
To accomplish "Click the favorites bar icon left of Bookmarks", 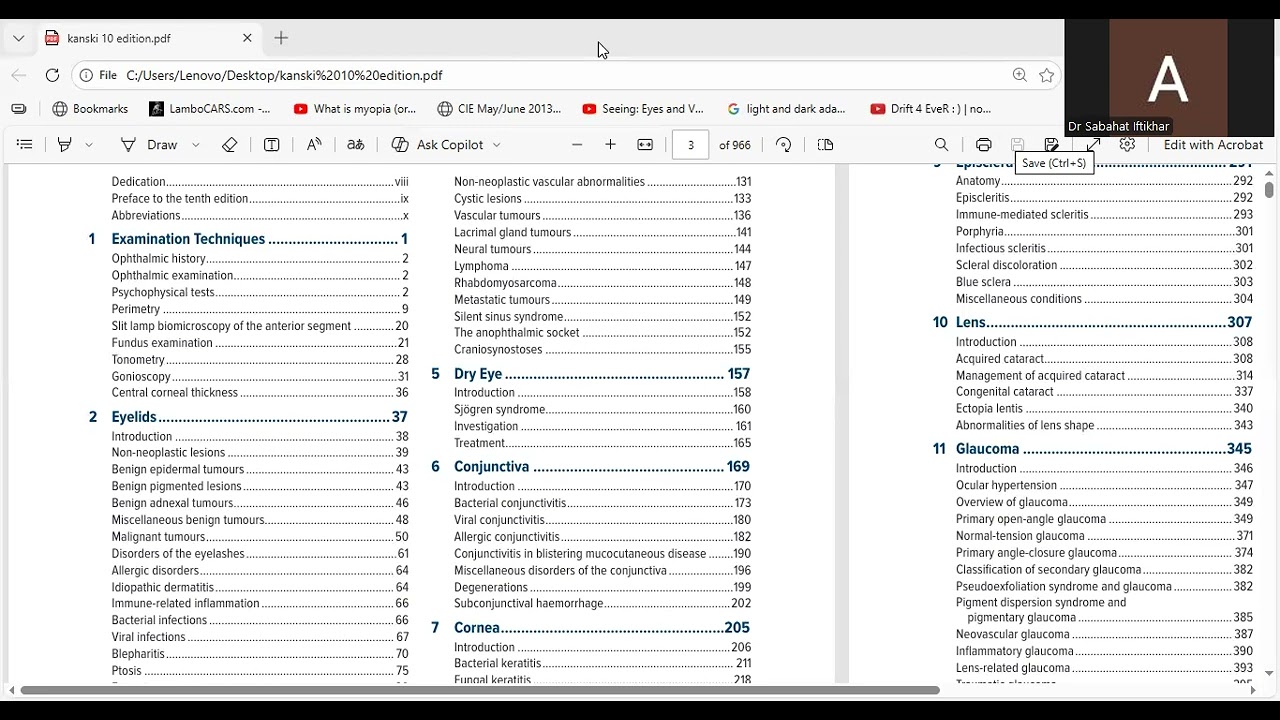I will [19, 109].
